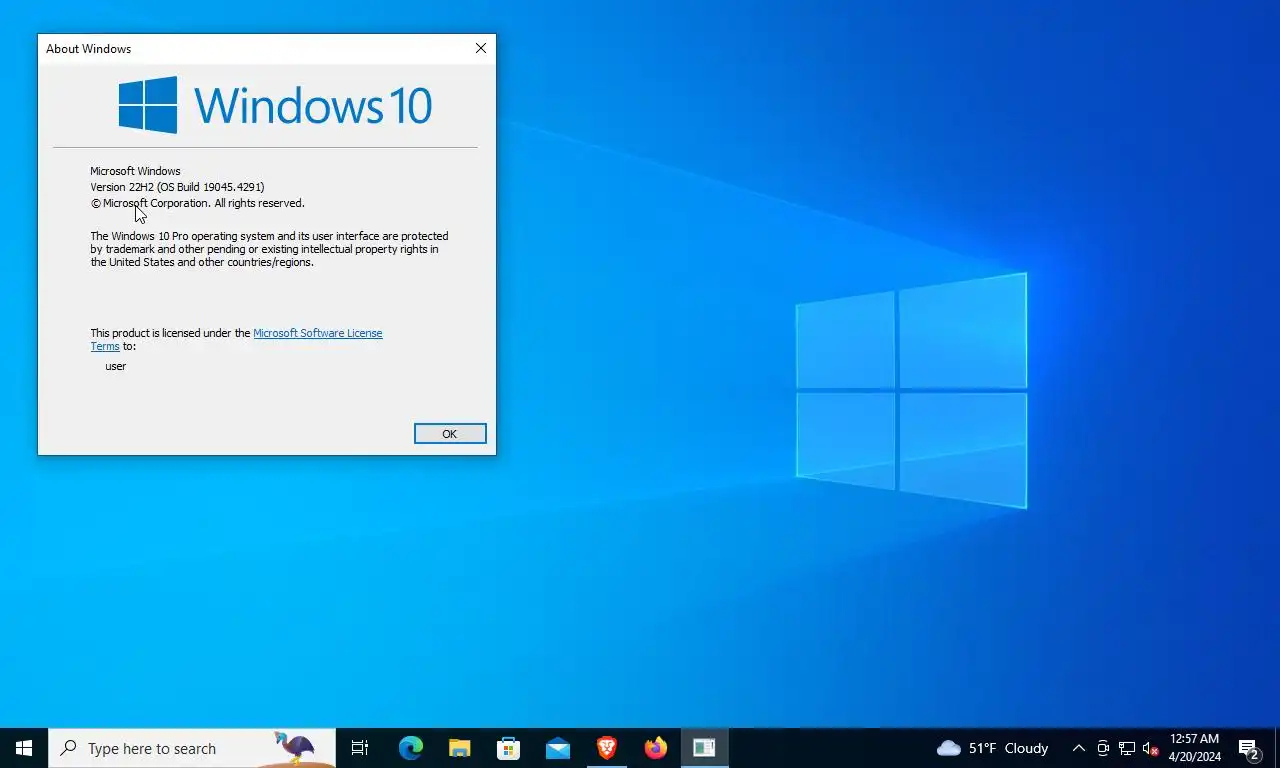This screenshot has height=768, width=1280.
Task: Open Microsoft Store from the taskbar
Action: coord(509,748)
